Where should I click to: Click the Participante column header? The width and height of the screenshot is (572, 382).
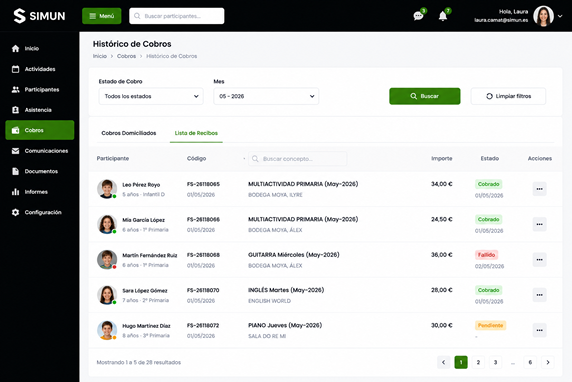pyautogui.click(x=113, y=158)
